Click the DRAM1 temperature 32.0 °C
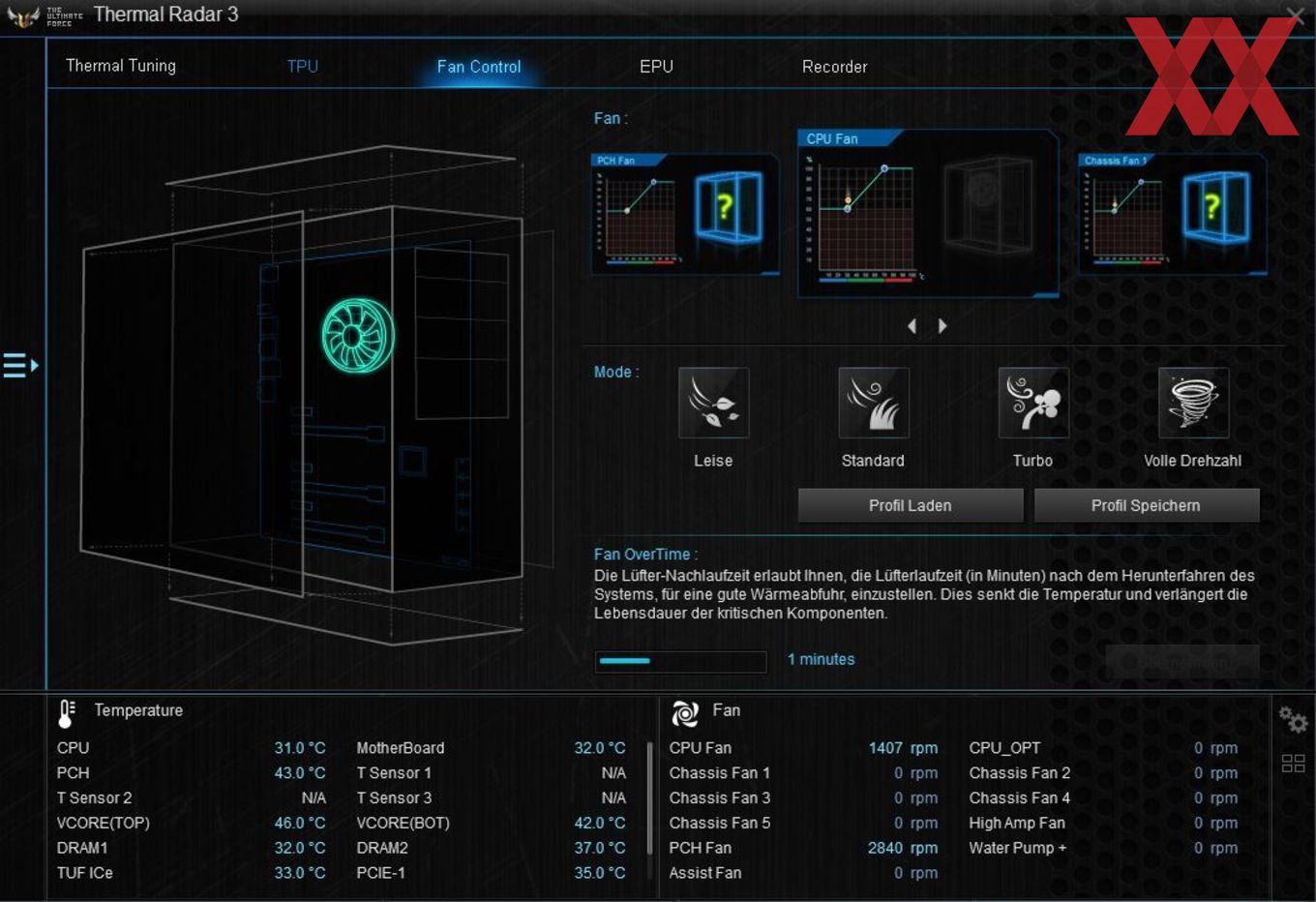This screenshot has height=902, width=1316. (300, 848)
